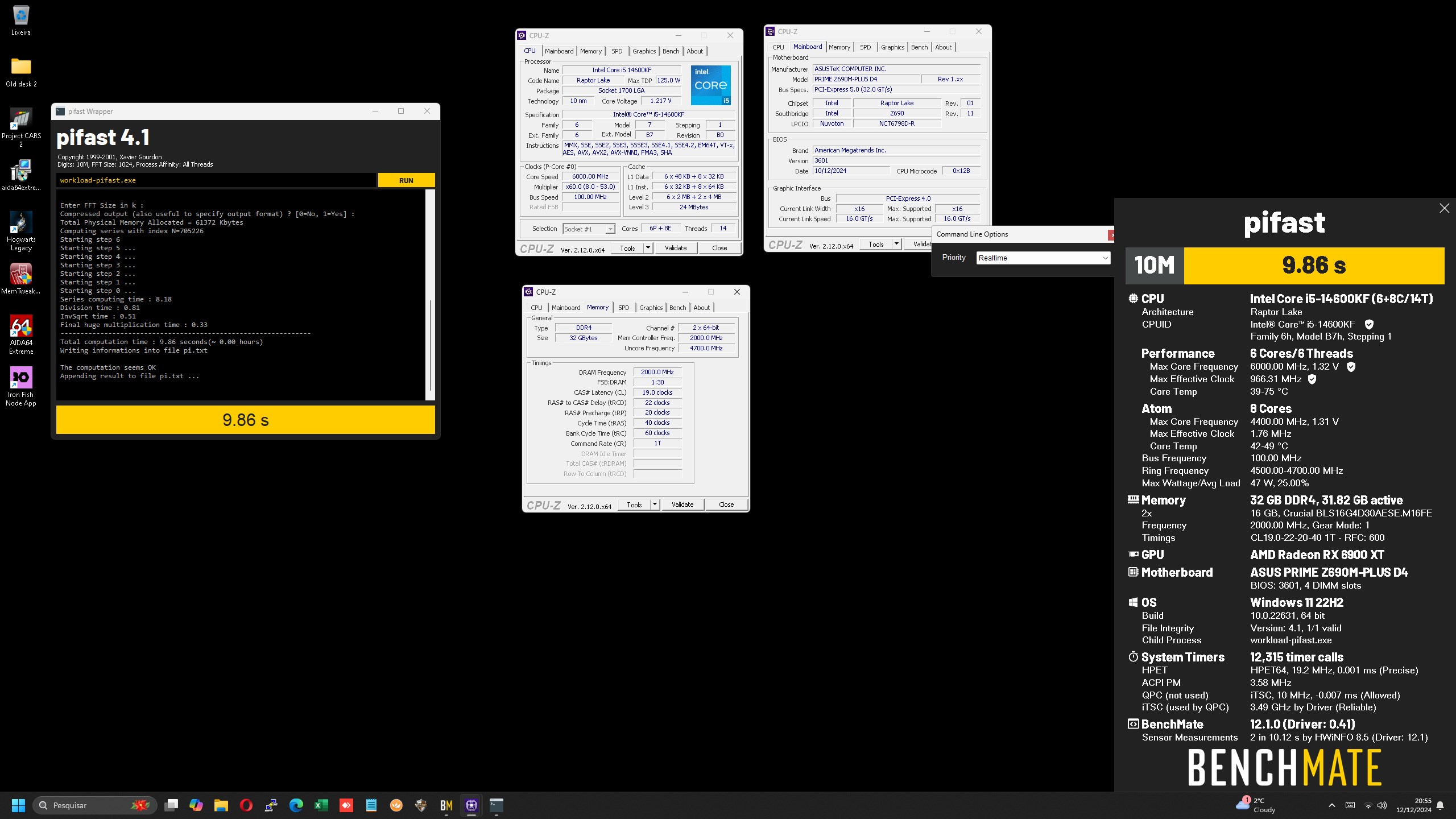
Task: Switch to the terminal taskbar icon
Action: (497, 805)
